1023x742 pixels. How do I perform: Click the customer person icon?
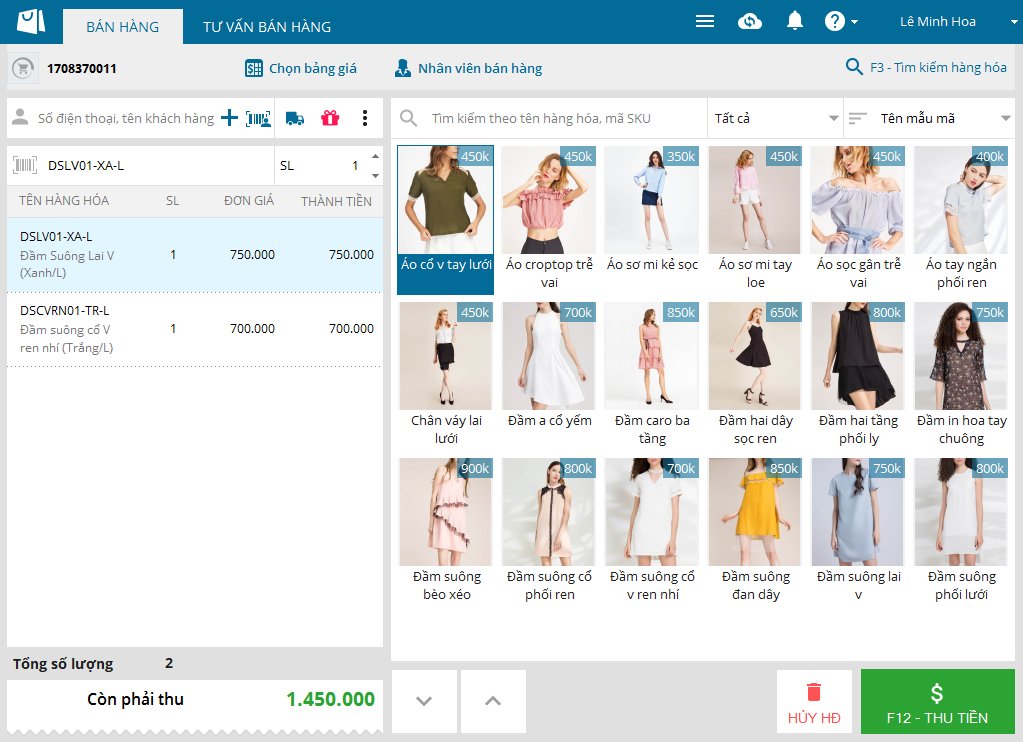click(20, 117)
